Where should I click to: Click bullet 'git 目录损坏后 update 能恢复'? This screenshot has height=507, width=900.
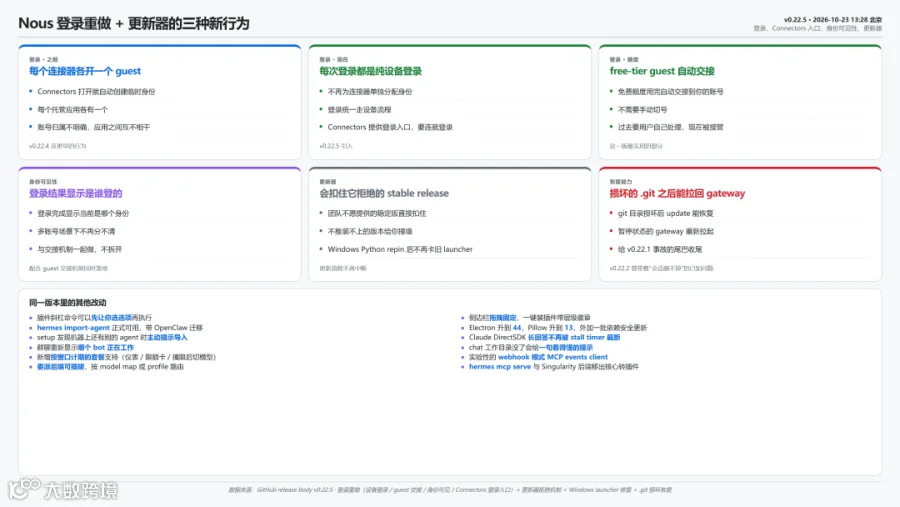coord(665,214)
